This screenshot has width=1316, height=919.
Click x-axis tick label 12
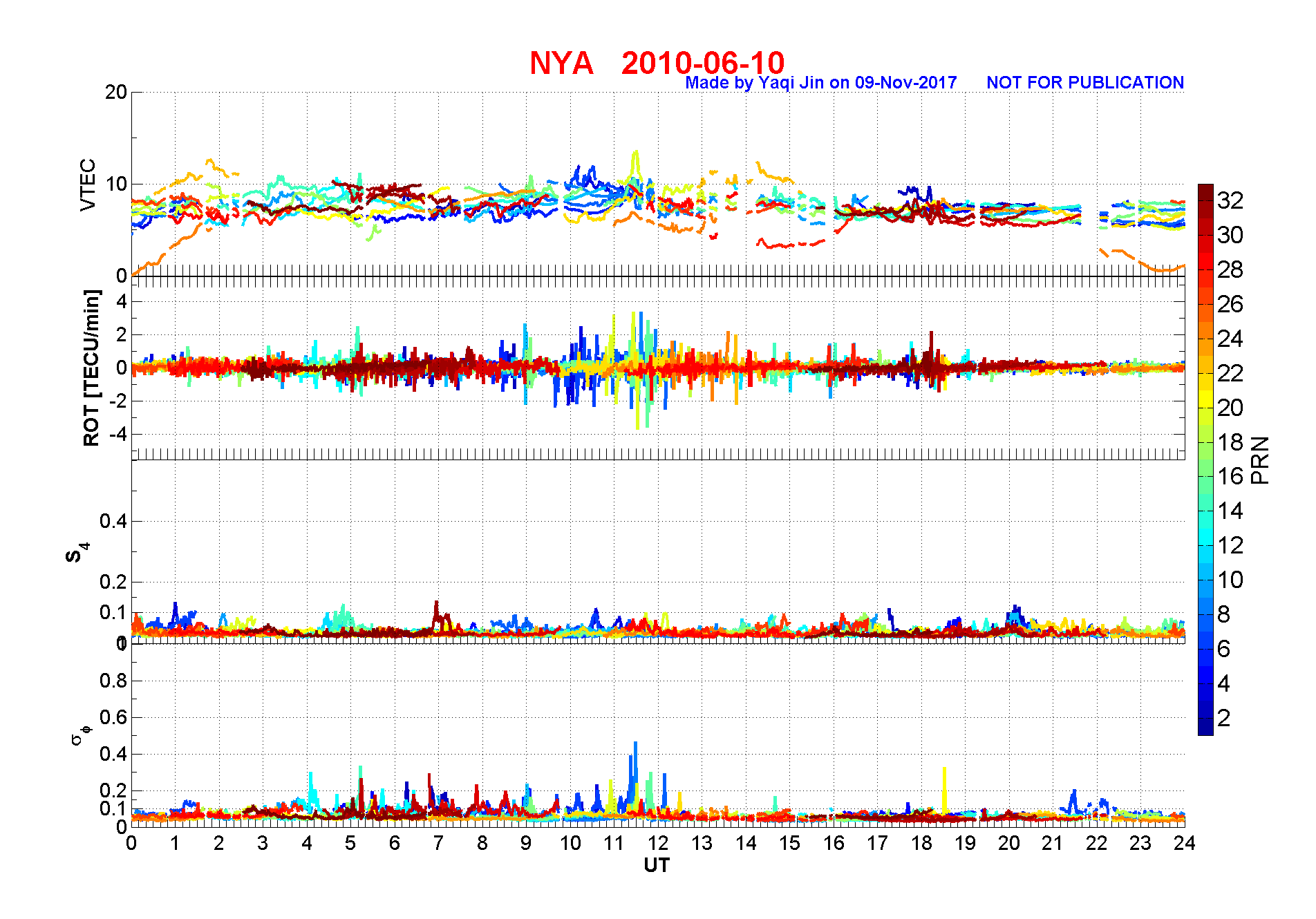point(657,843)
